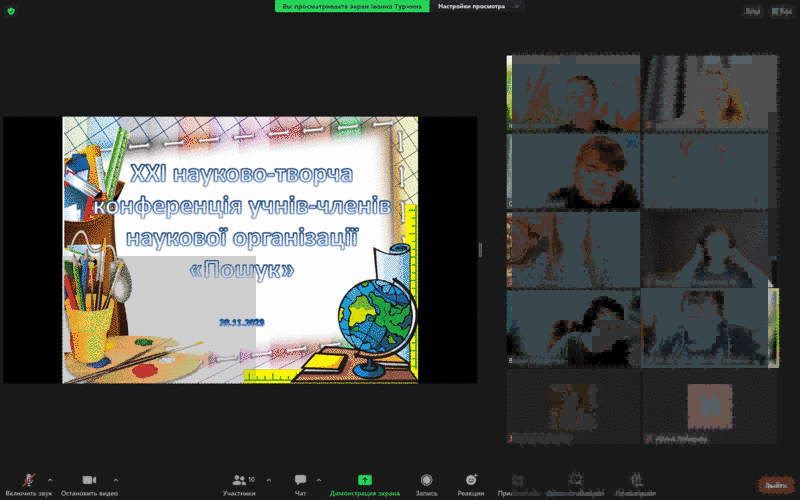Click the green screen viewing notification banner
Image resolution: width=800 pixels, height=500 pixels.
353,6
